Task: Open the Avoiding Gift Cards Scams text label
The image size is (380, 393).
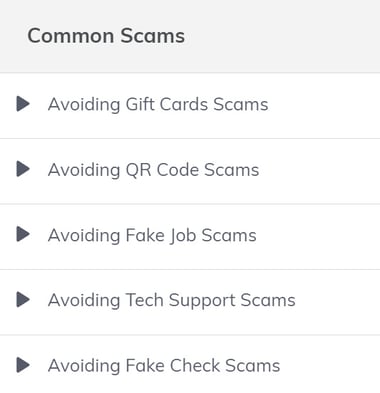Action: [x=158, y=104]
